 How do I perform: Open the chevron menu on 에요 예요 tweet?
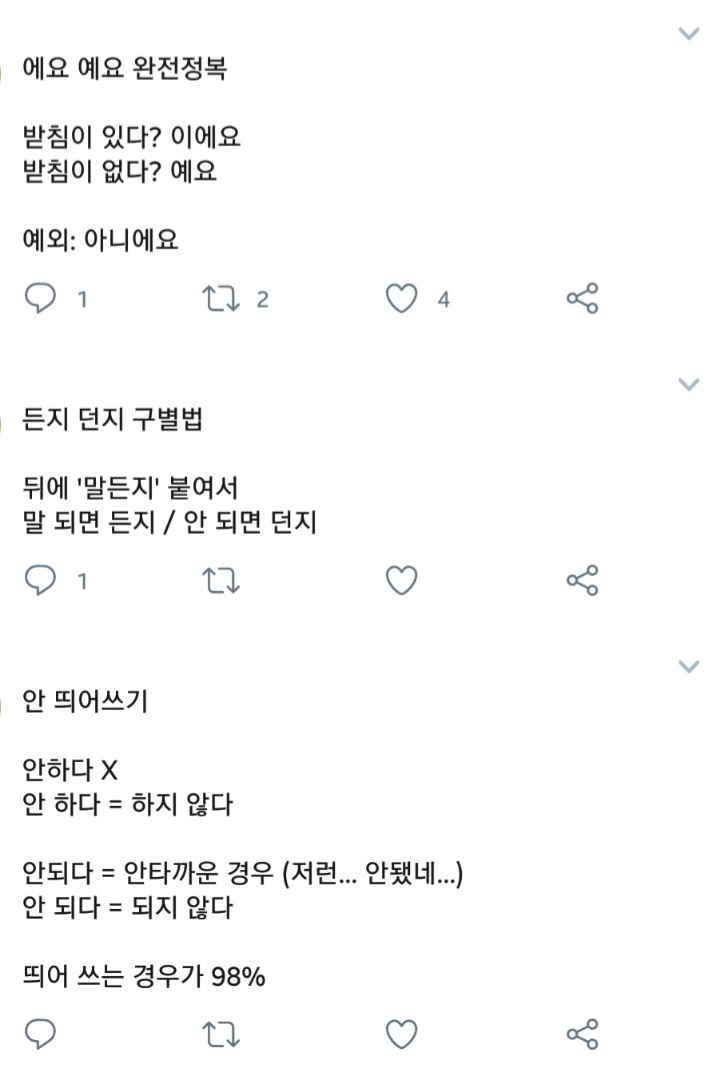point(688,34)
